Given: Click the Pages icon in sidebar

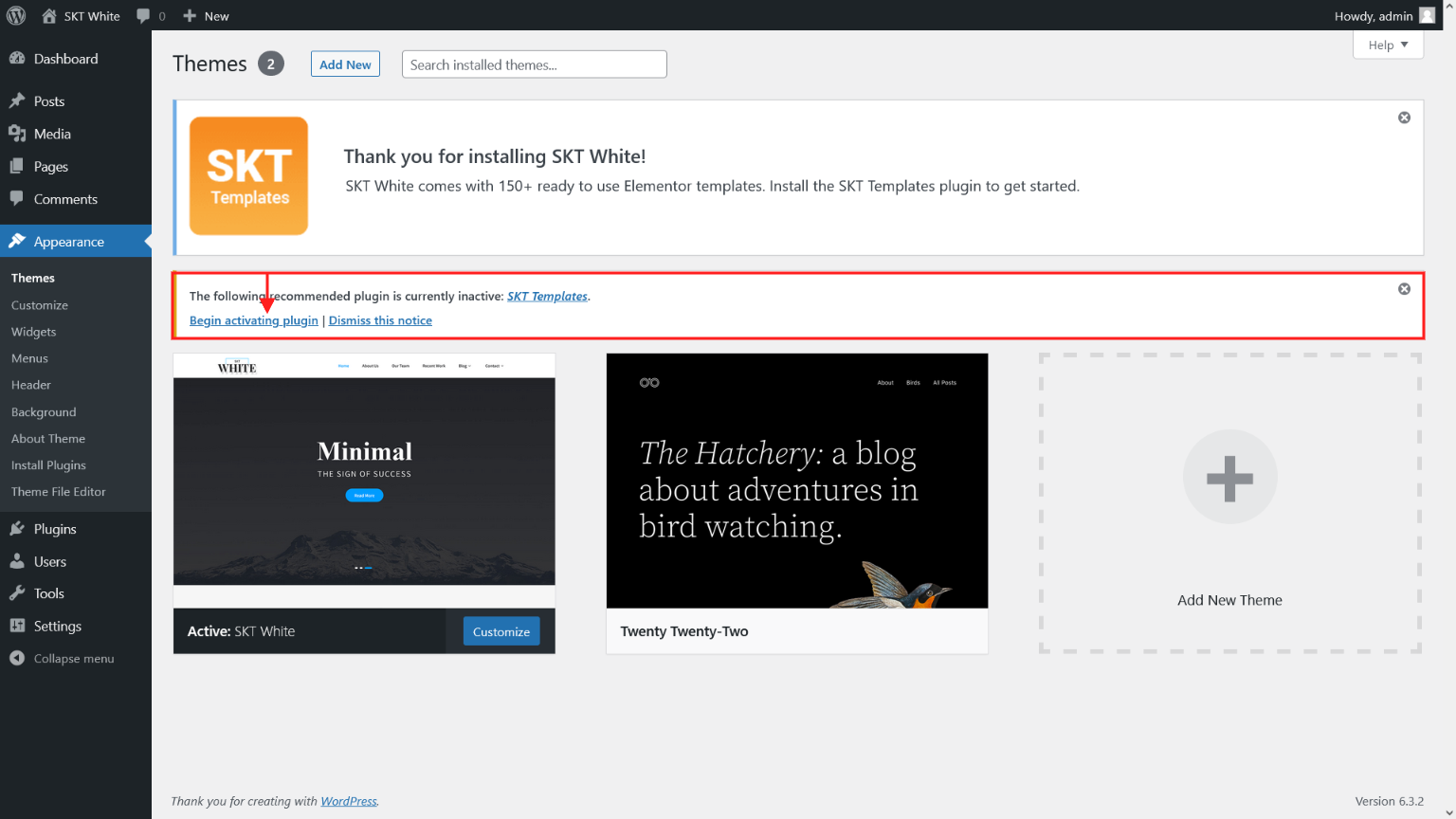Looking at the screenshot, I should [17, 166].
